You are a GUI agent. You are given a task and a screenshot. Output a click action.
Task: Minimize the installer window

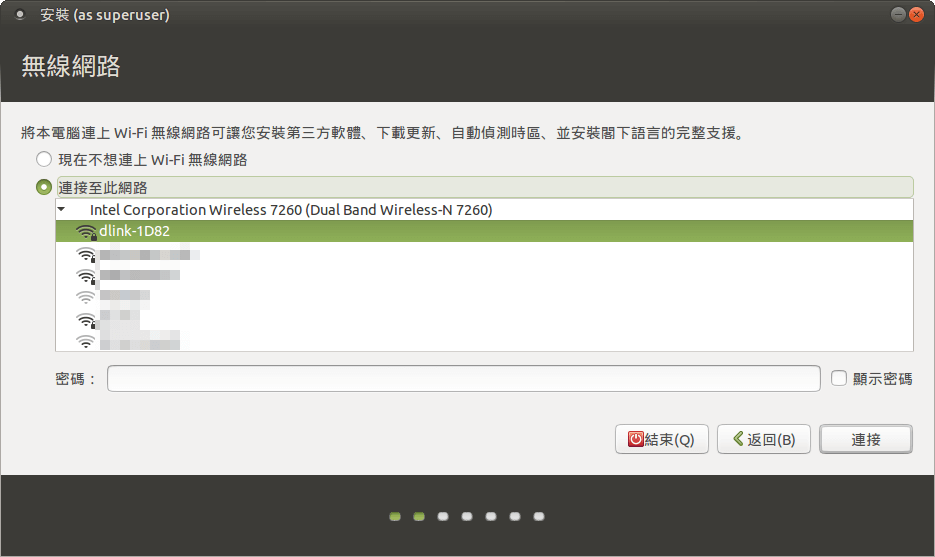(898, 14)
